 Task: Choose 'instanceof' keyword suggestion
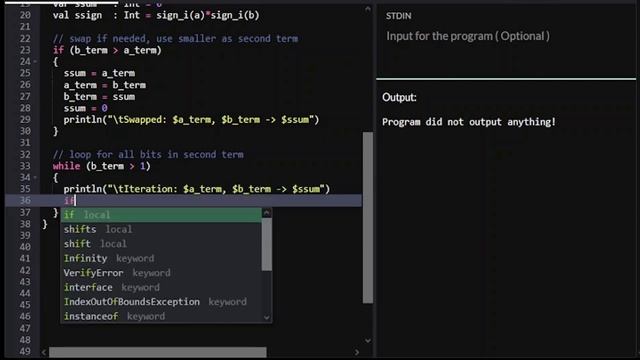(161, 316)
